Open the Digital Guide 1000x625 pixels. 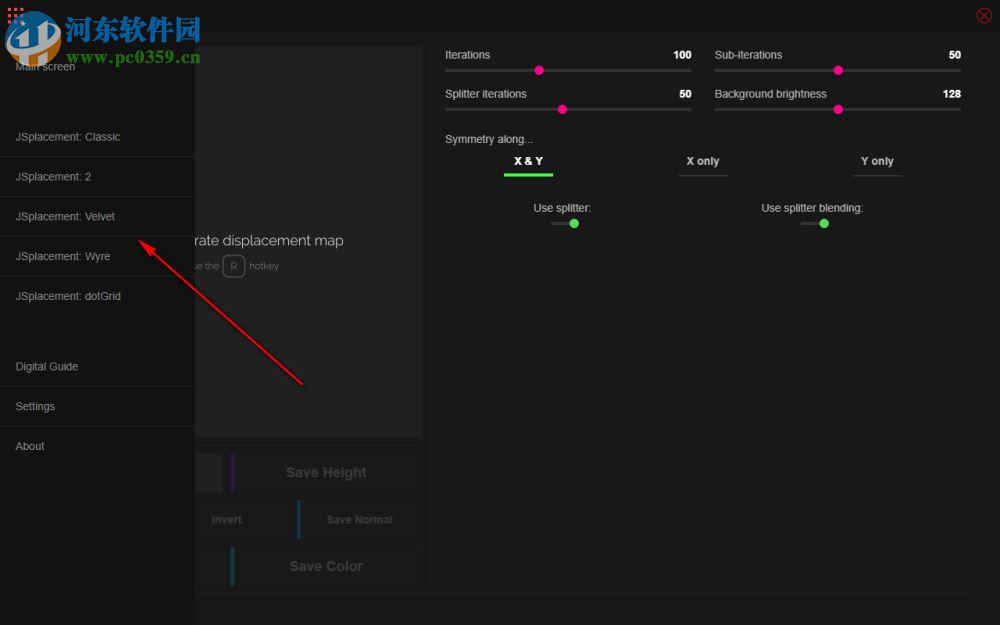[46, 366]
